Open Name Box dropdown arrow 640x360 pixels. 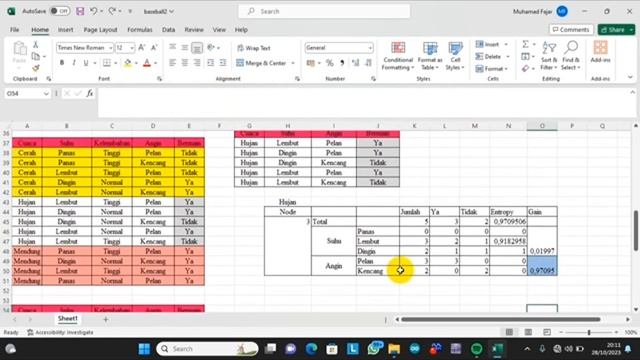point(46,94)
